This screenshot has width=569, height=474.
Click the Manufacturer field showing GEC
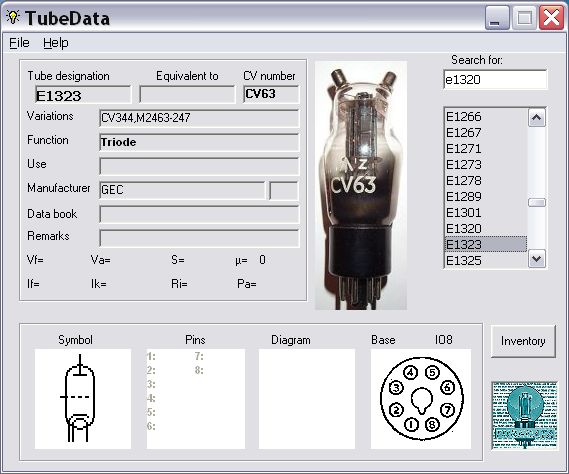pos(182,190)
